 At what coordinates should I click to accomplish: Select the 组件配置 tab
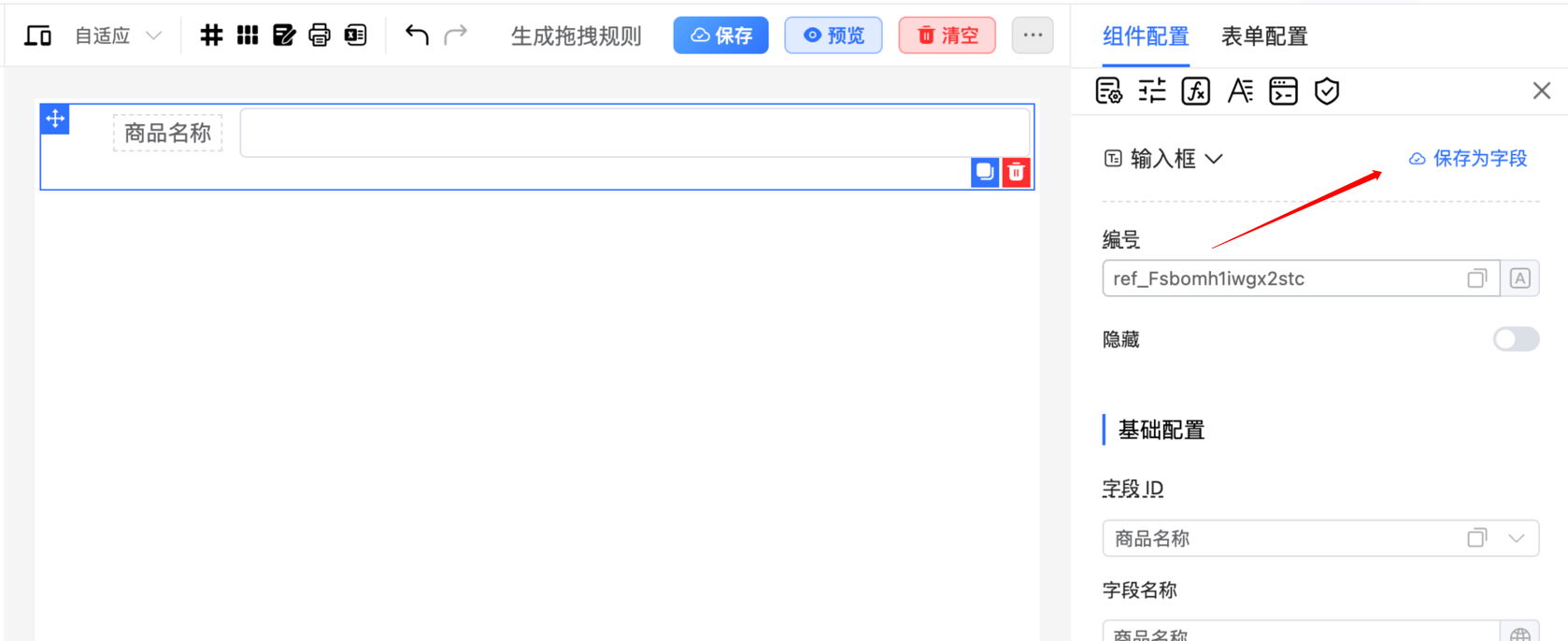[x=1145, y=36]
